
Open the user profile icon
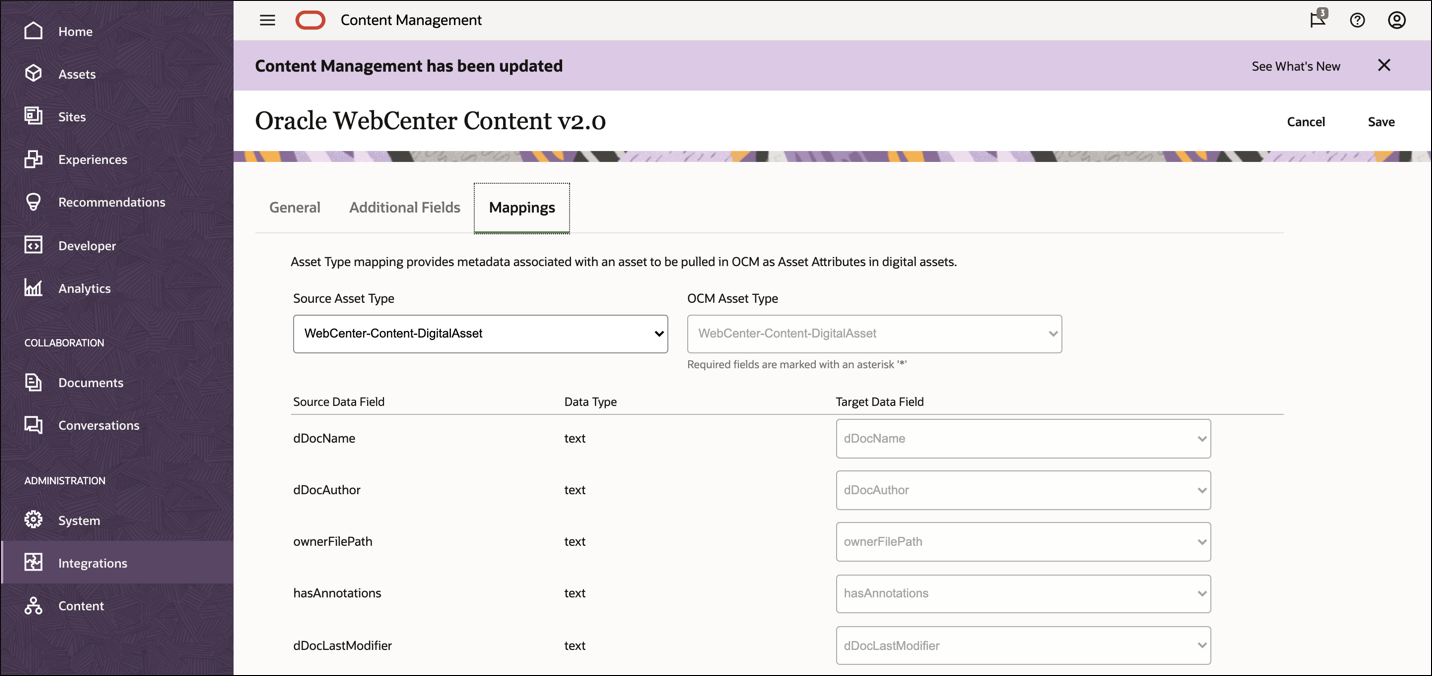click(x=1397, y=20)
